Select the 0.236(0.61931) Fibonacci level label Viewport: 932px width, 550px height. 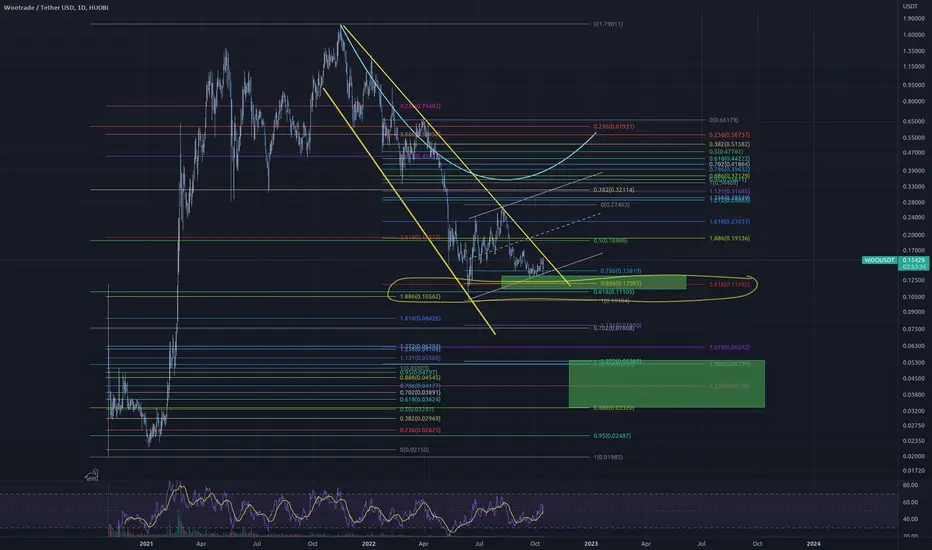[x=613, y=127]
